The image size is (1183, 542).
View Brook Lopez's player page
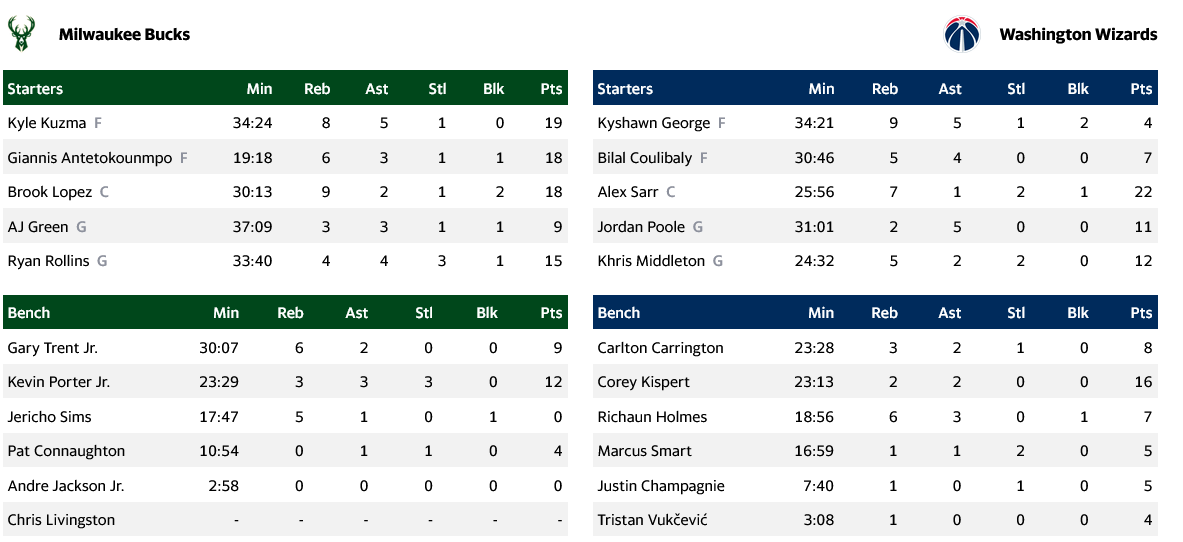pyautogui.click(x=49, y=192)
